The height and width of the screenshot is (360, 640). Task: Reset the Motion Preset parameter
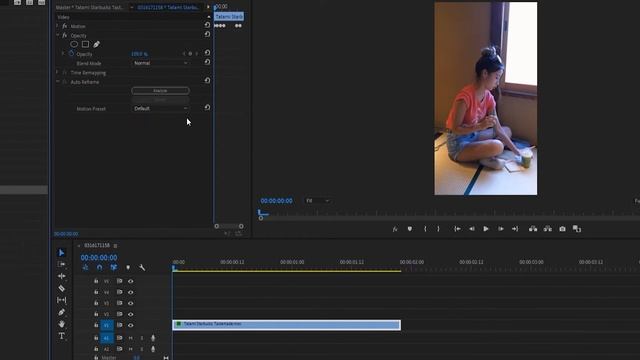tap(207, 107)
